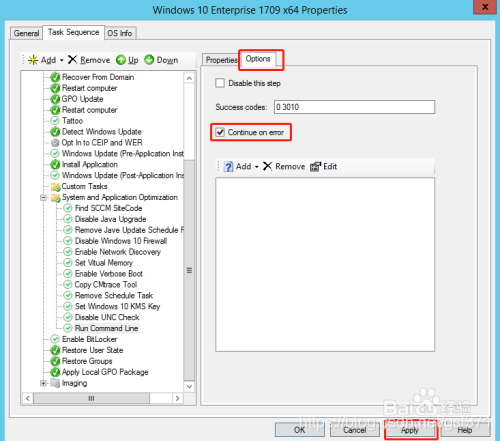Close the Properties dialog window
This screenshot has width=500, height=441.
click(x=485, y=7)
